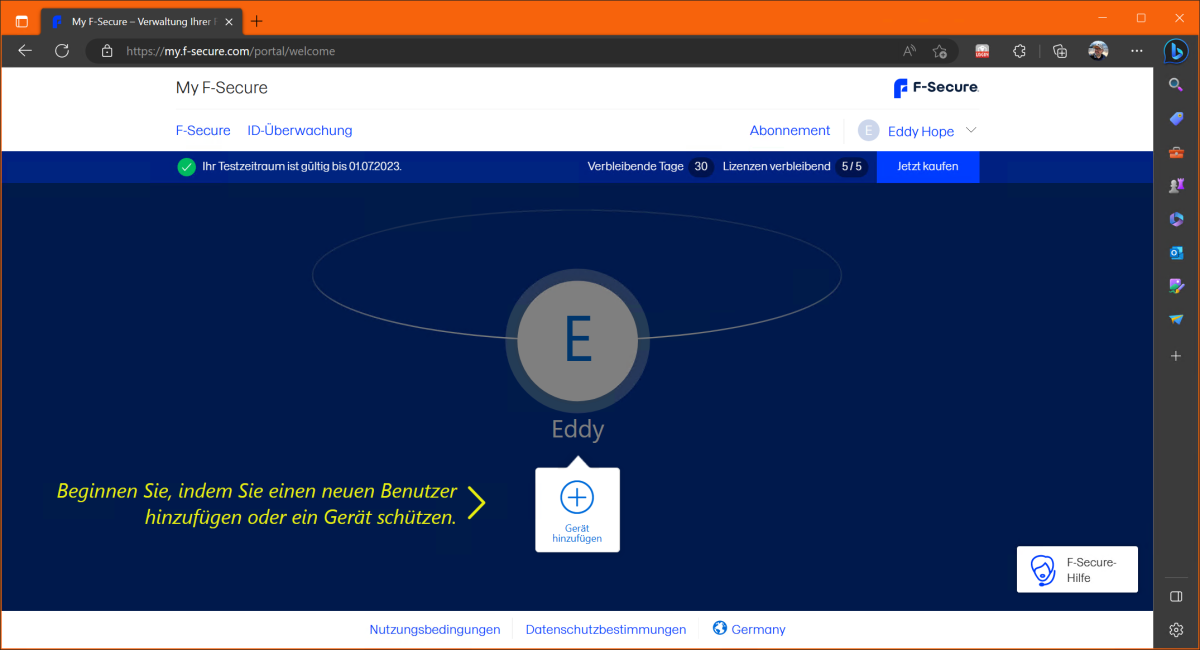
Task: Add a sidebar app with plus icon
Action: coord(1176,356)
